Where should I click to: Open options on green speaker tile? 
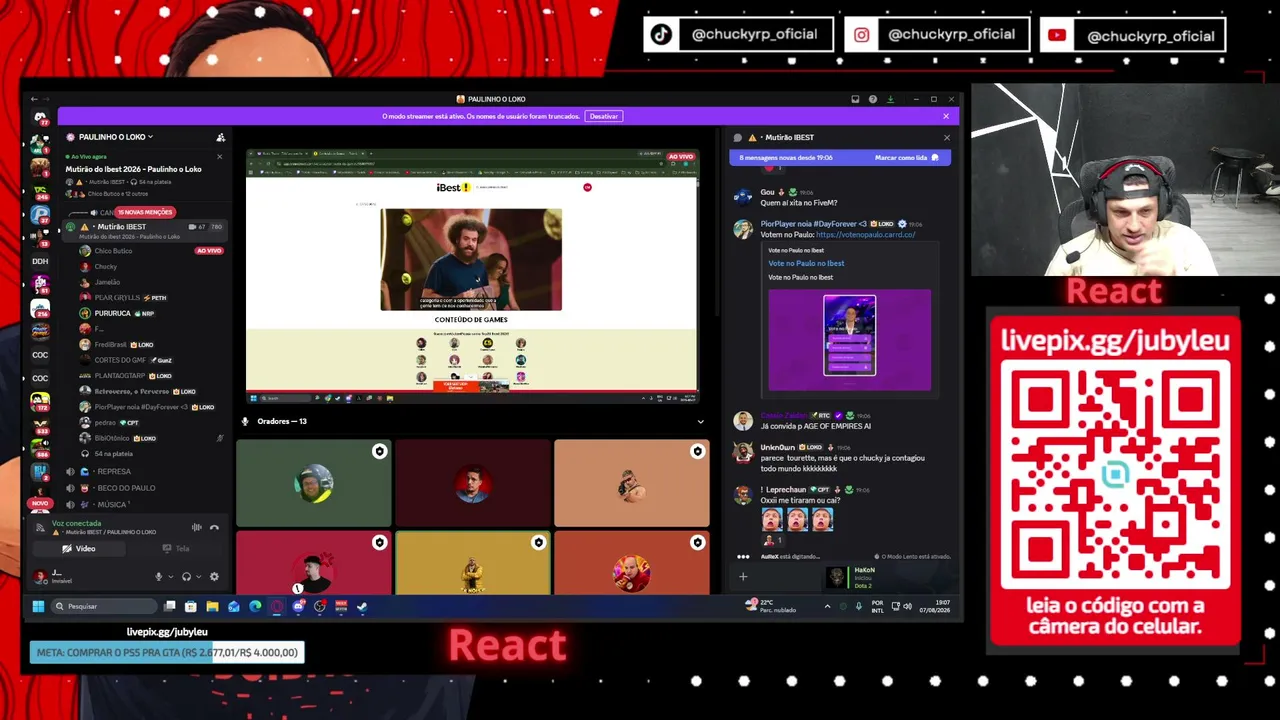coord(379,451)
